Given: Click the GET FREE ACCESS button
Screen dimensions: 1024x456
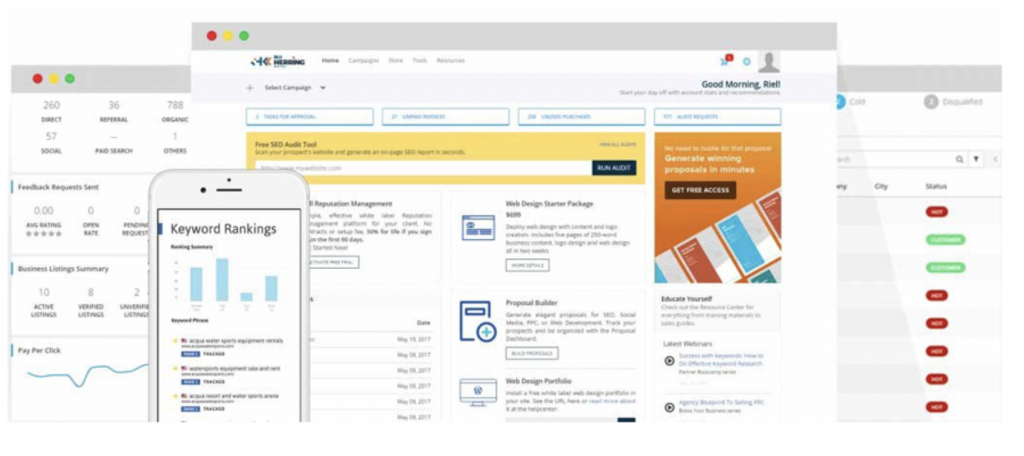Looking at the screenshot, I should click(x=700, y=190).
